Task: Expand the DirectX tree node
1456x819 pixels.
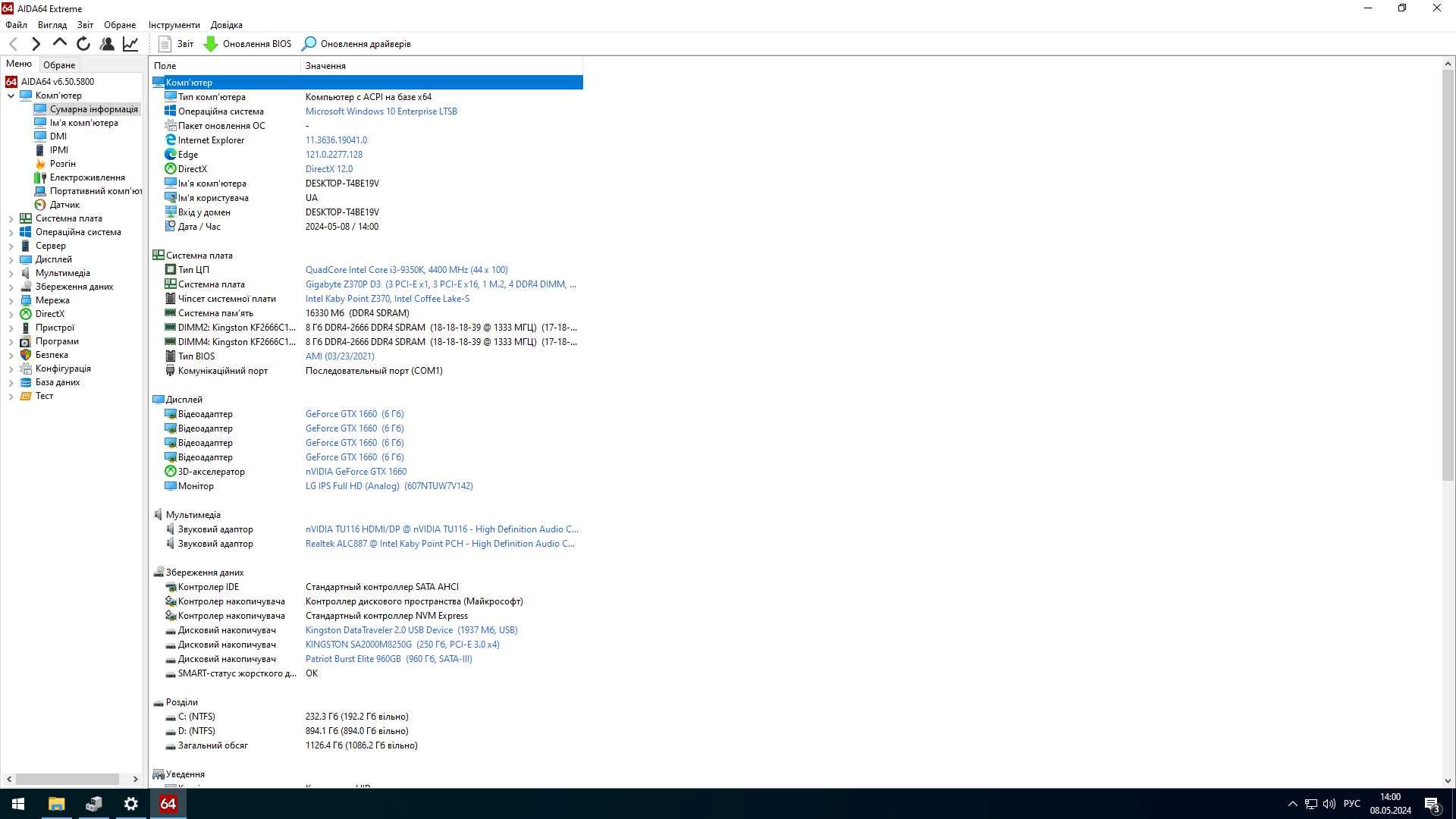Action: pos(11,314)
